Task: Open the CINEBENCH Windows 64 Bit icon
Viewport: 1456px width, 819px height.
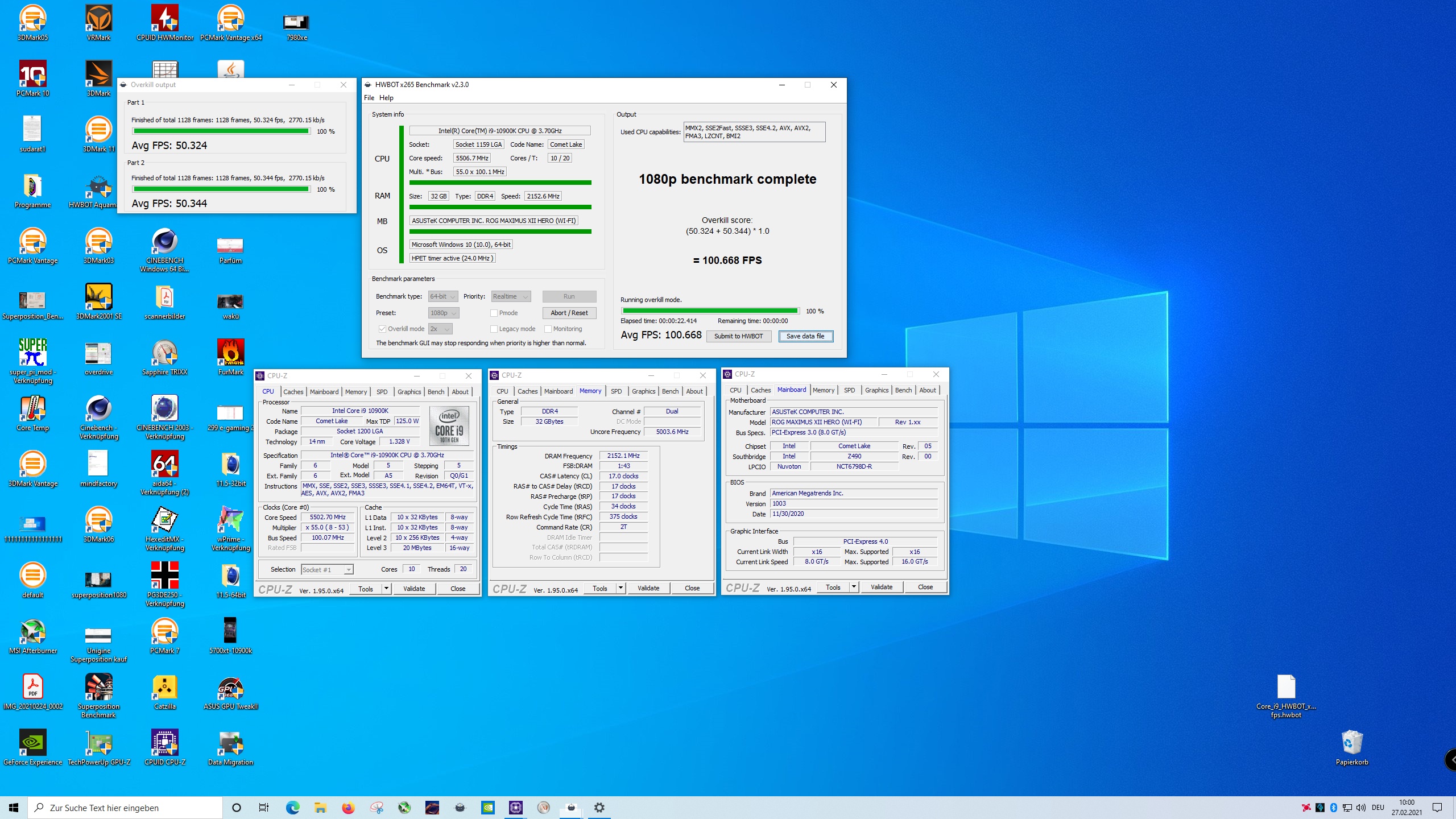Action: point(165,250)
